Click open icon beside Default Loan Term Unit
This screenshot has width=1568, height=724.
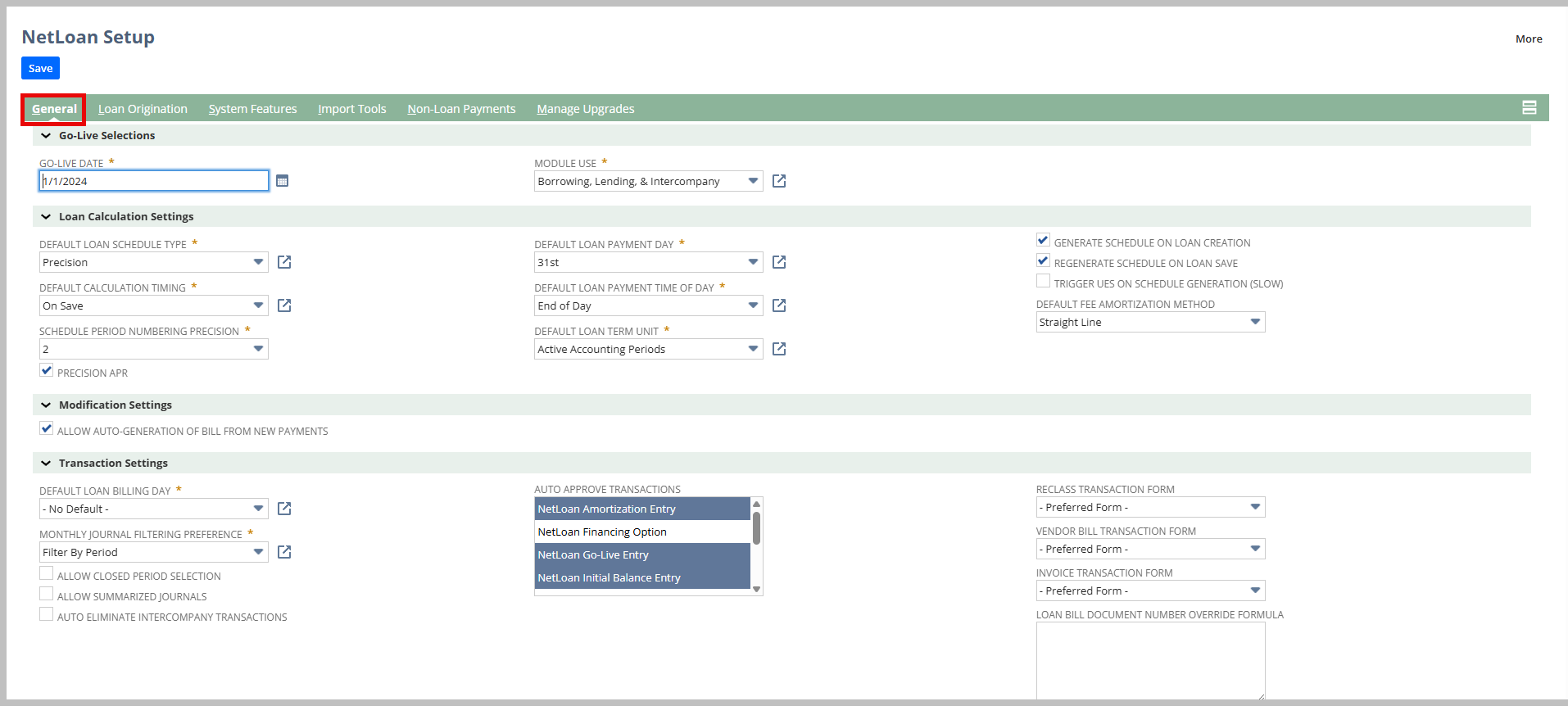[x=779, y=349]
